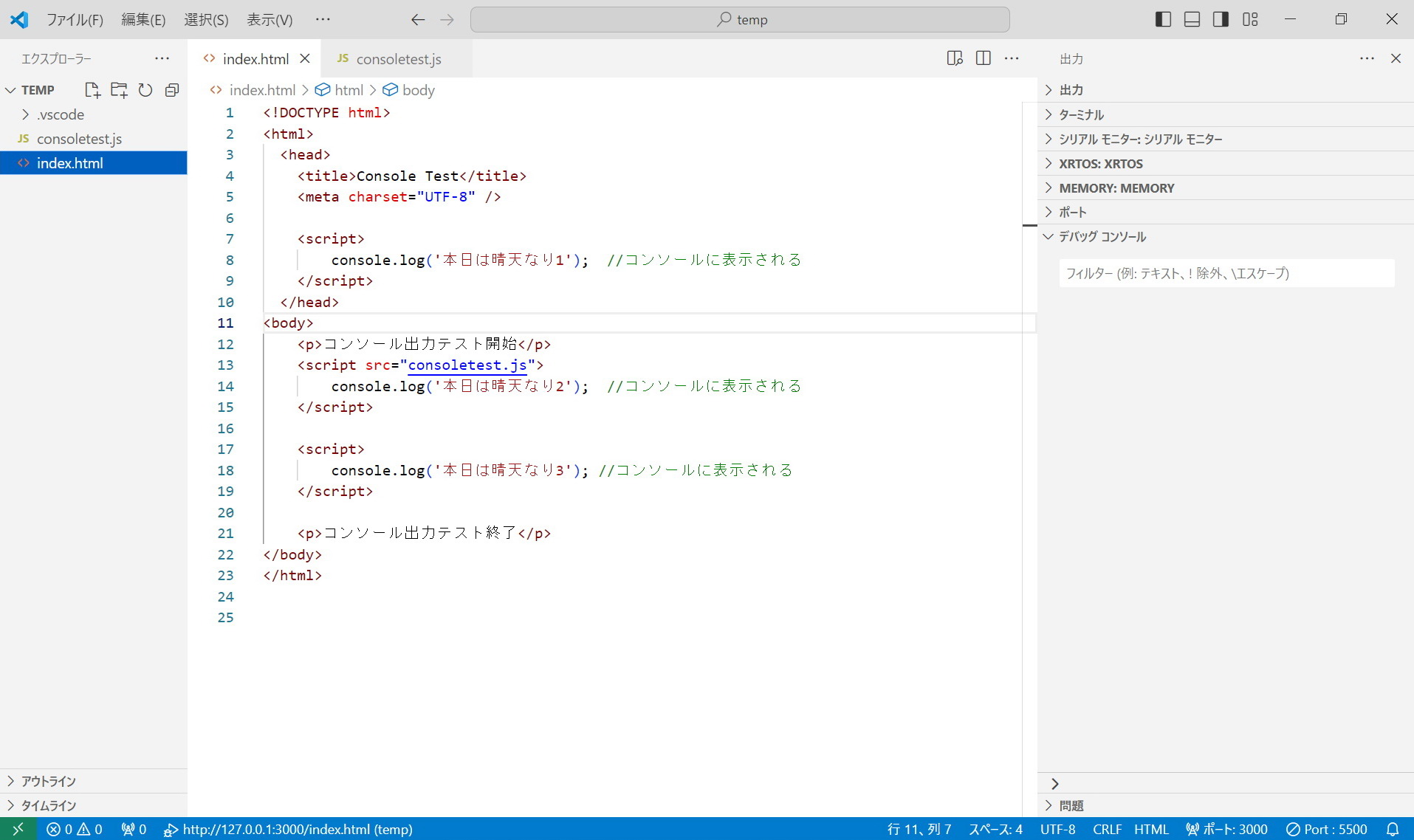Image resolution: width=1414 pixels, height=840 pixels.
Task: Follow the consoletest.js link on line 13
Action: [x=467, y=365]
